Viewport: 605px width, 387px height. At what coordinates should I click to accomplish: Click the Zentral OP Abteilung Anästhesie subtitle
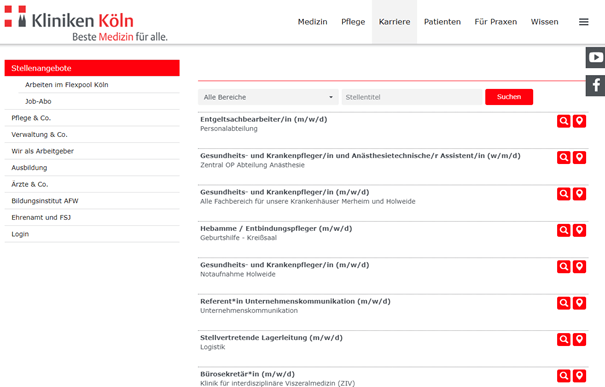pyautogui.click(x=252, y=165)
